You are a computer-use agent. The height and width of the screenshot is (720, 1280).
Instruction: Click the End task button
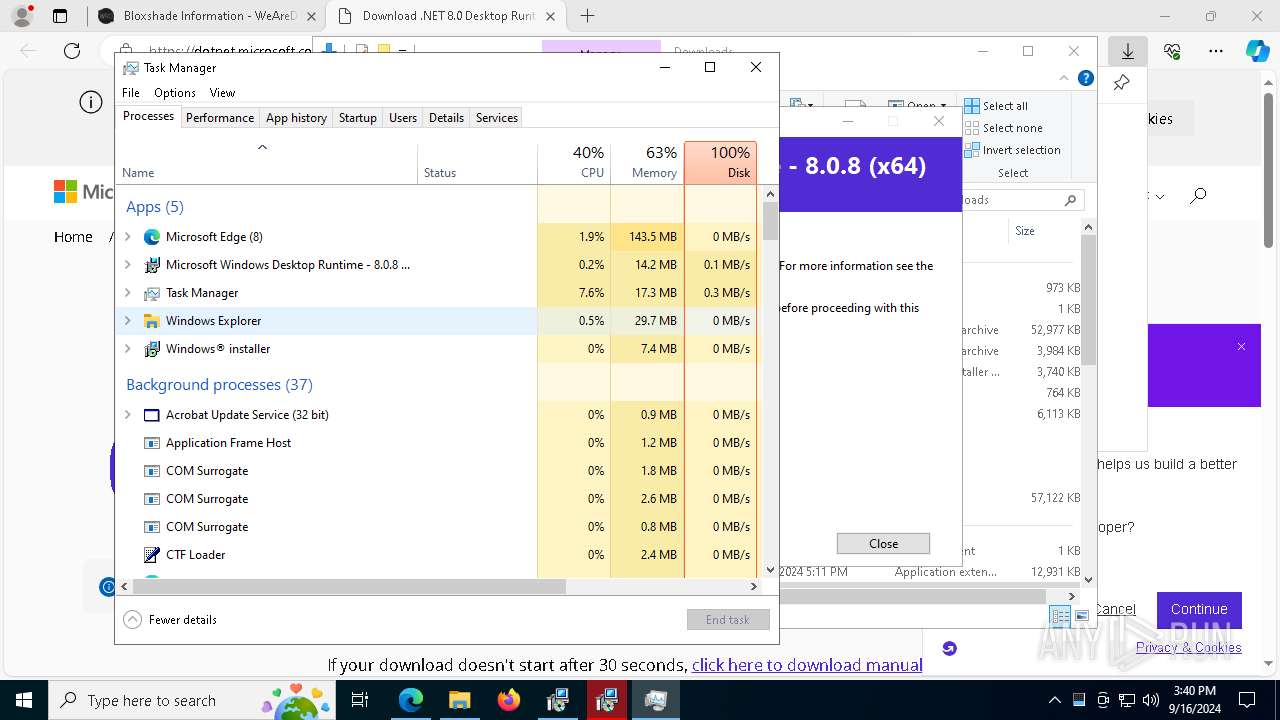(728, 620)
